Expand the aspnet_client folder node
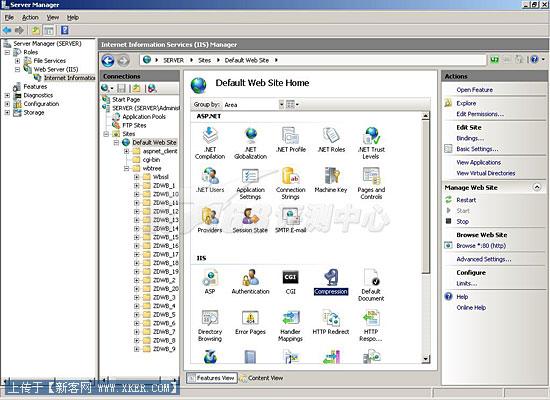The image size is (550, 400). tap(127, 151)
